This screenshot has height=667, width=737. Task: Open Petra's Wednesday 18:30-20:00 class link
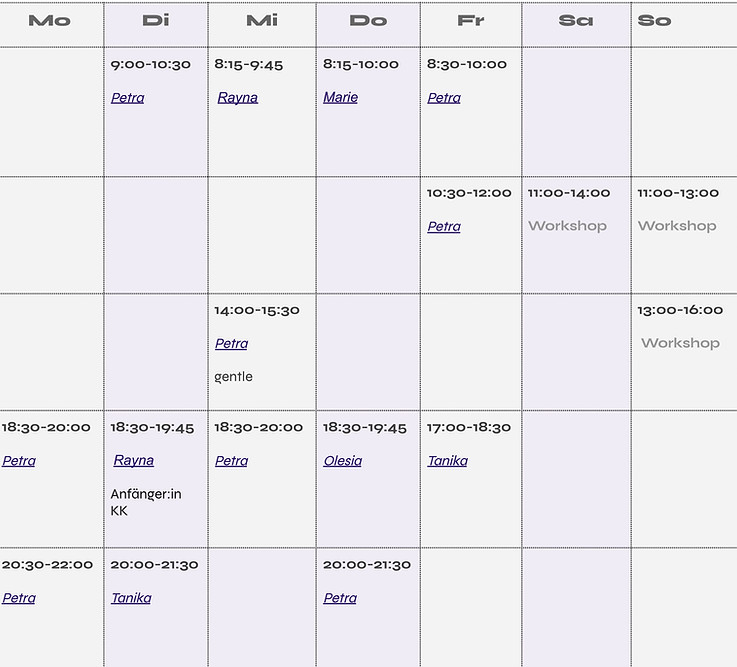(231, 461)
